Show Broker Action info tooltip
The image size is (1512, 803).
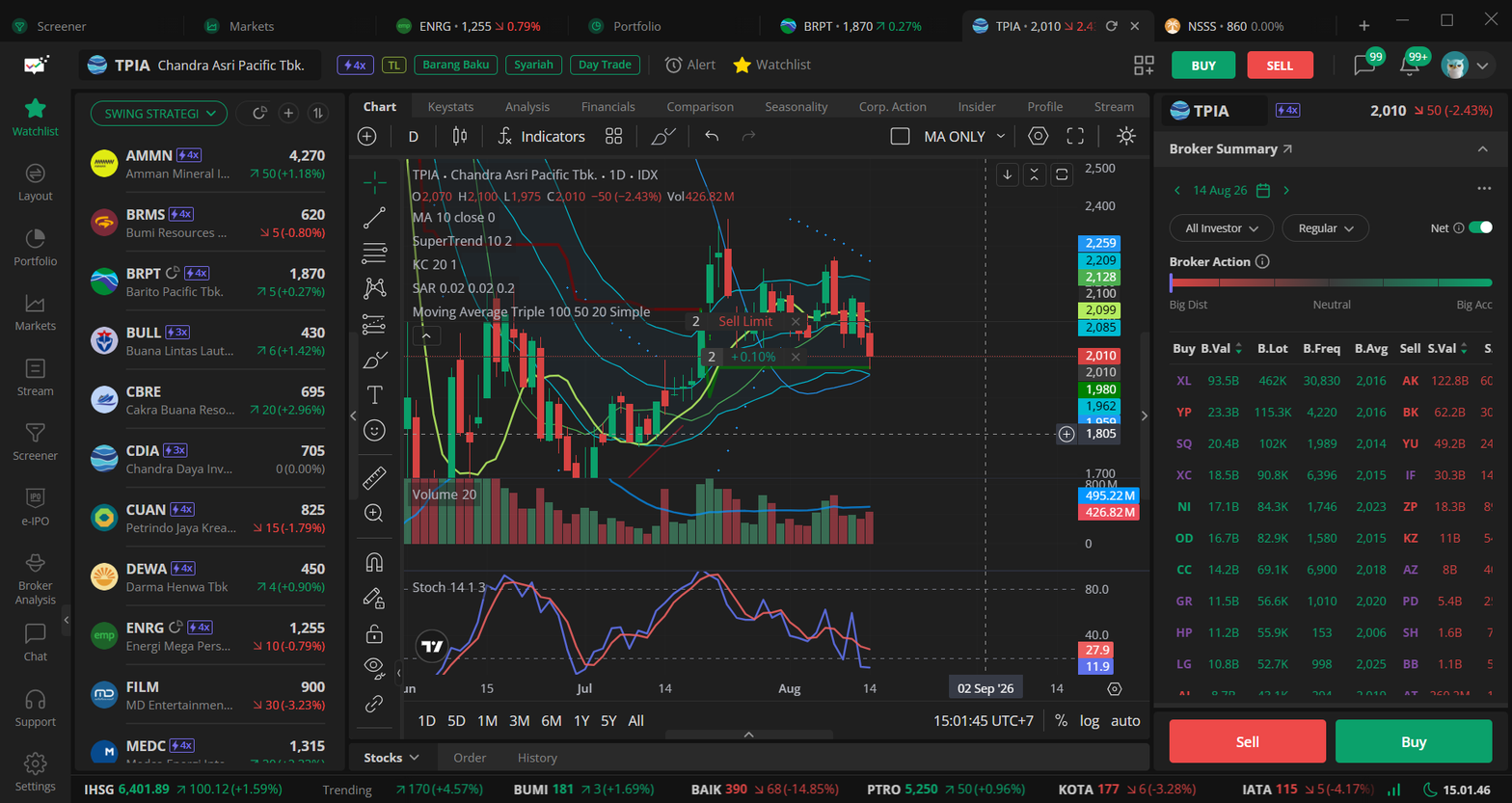1262,262
